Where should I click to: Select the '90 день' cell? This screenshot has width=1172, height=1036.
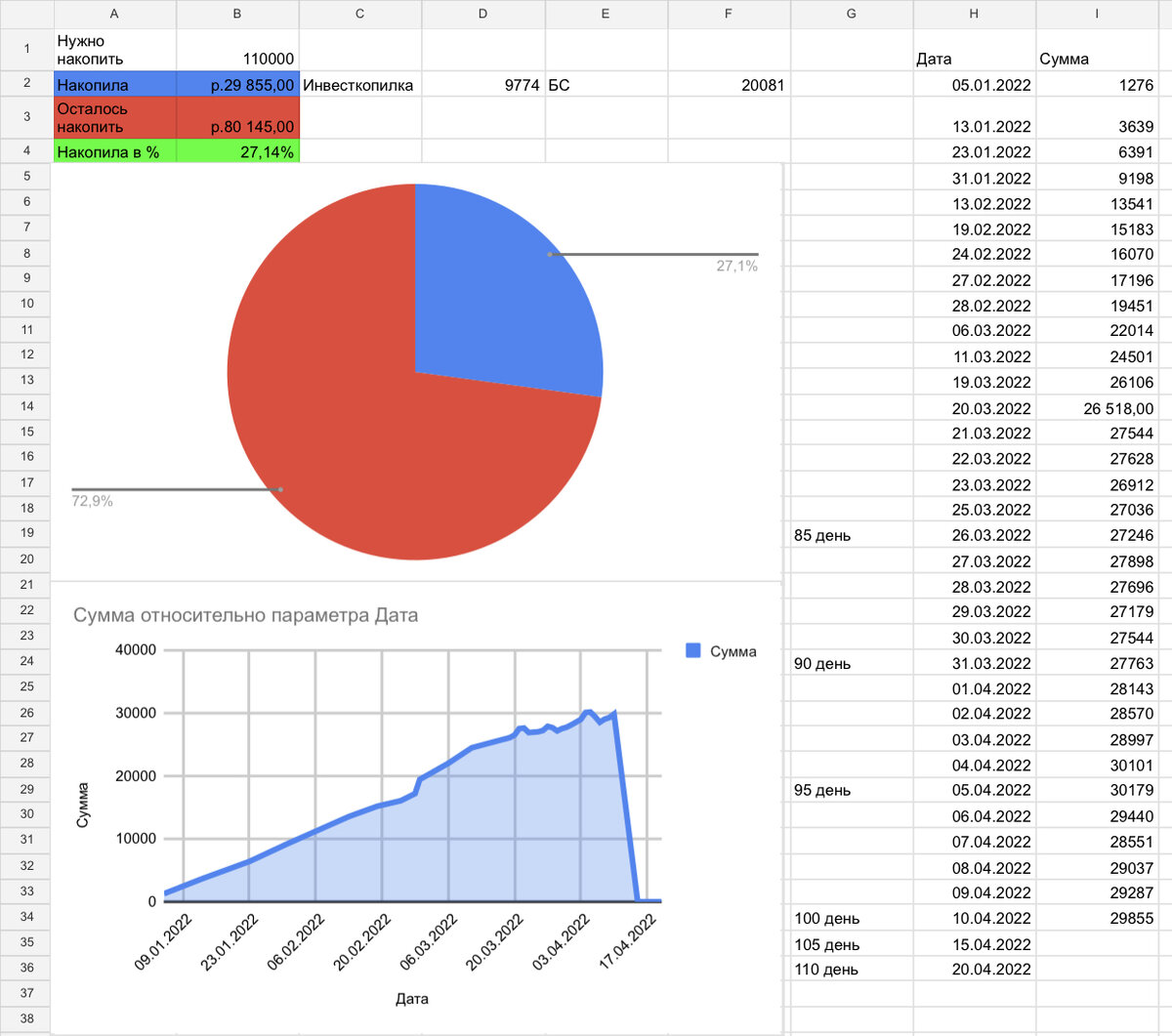pos(852,663)
